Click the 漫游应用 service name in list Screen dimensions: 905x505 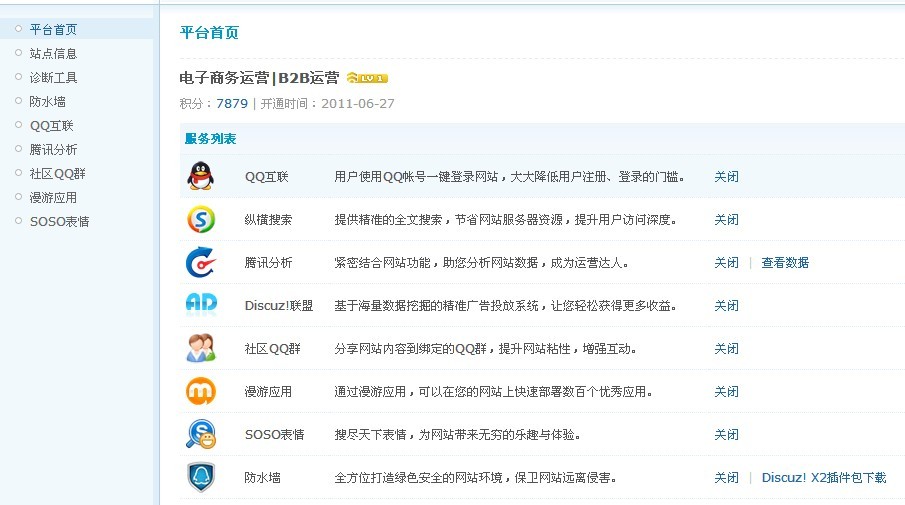[x=268, y=391]
